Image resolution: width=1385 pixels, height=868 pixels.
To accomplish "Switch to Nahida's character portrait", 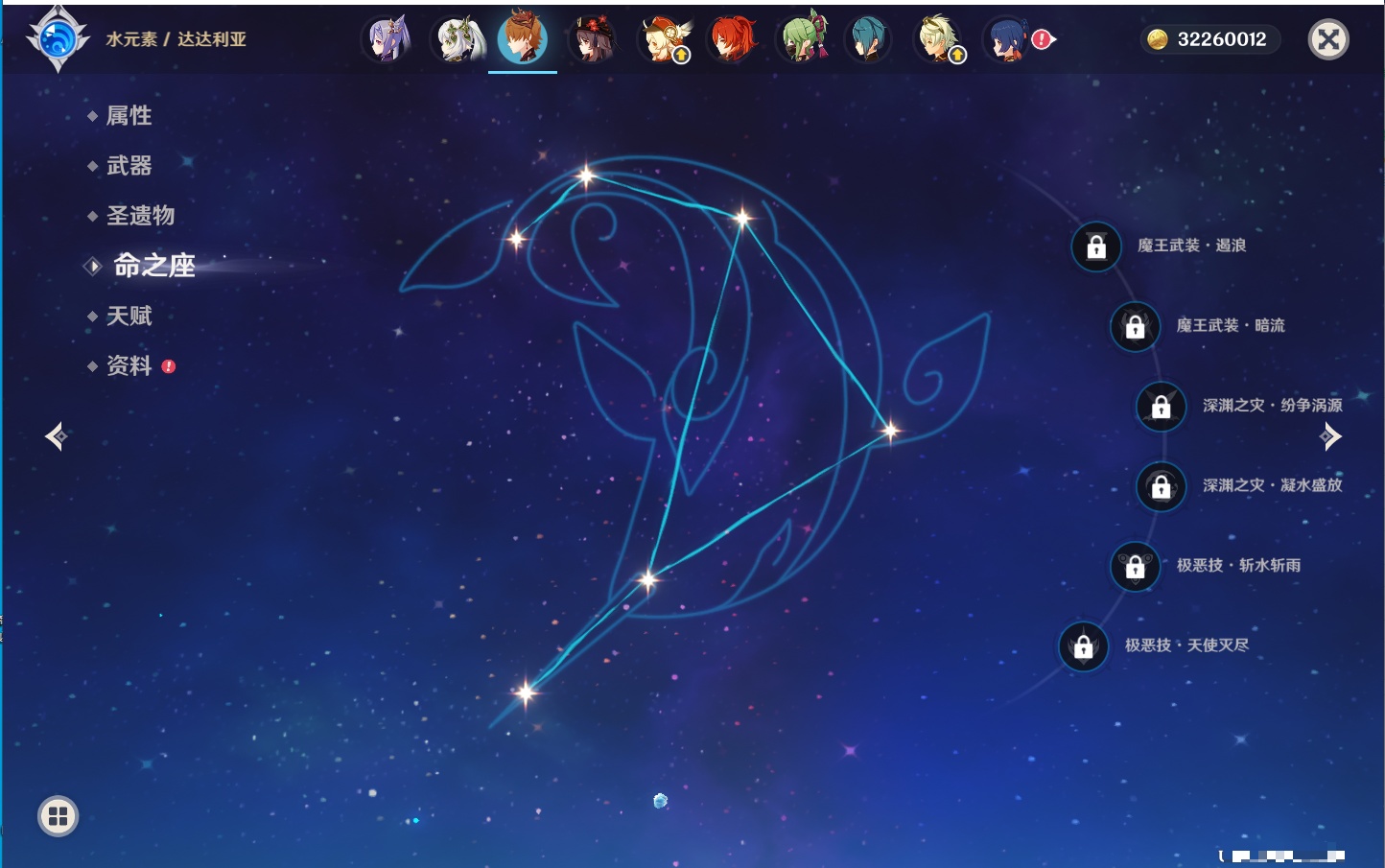I will point(457,40).
